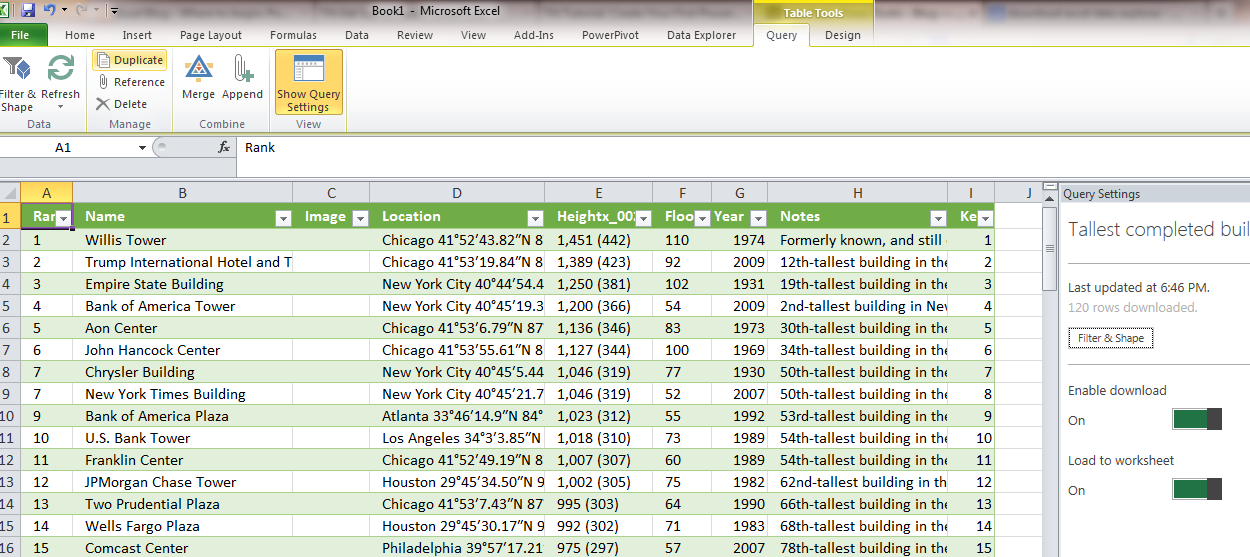The width and height of the screenshot is (1250, 557).
Task: Click the Delete query button
Action: pyautogui.click(x=122, y=104)
